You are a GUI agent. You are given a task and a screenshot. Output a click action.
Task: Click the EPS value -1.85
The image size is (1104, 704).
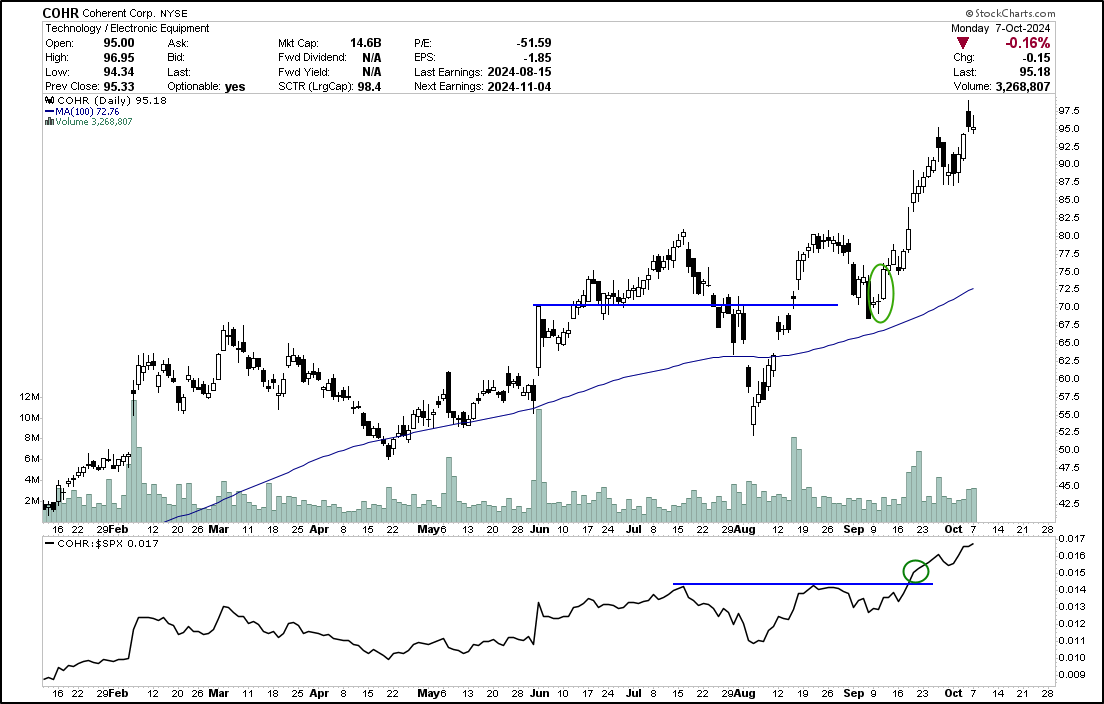(538, 58)
